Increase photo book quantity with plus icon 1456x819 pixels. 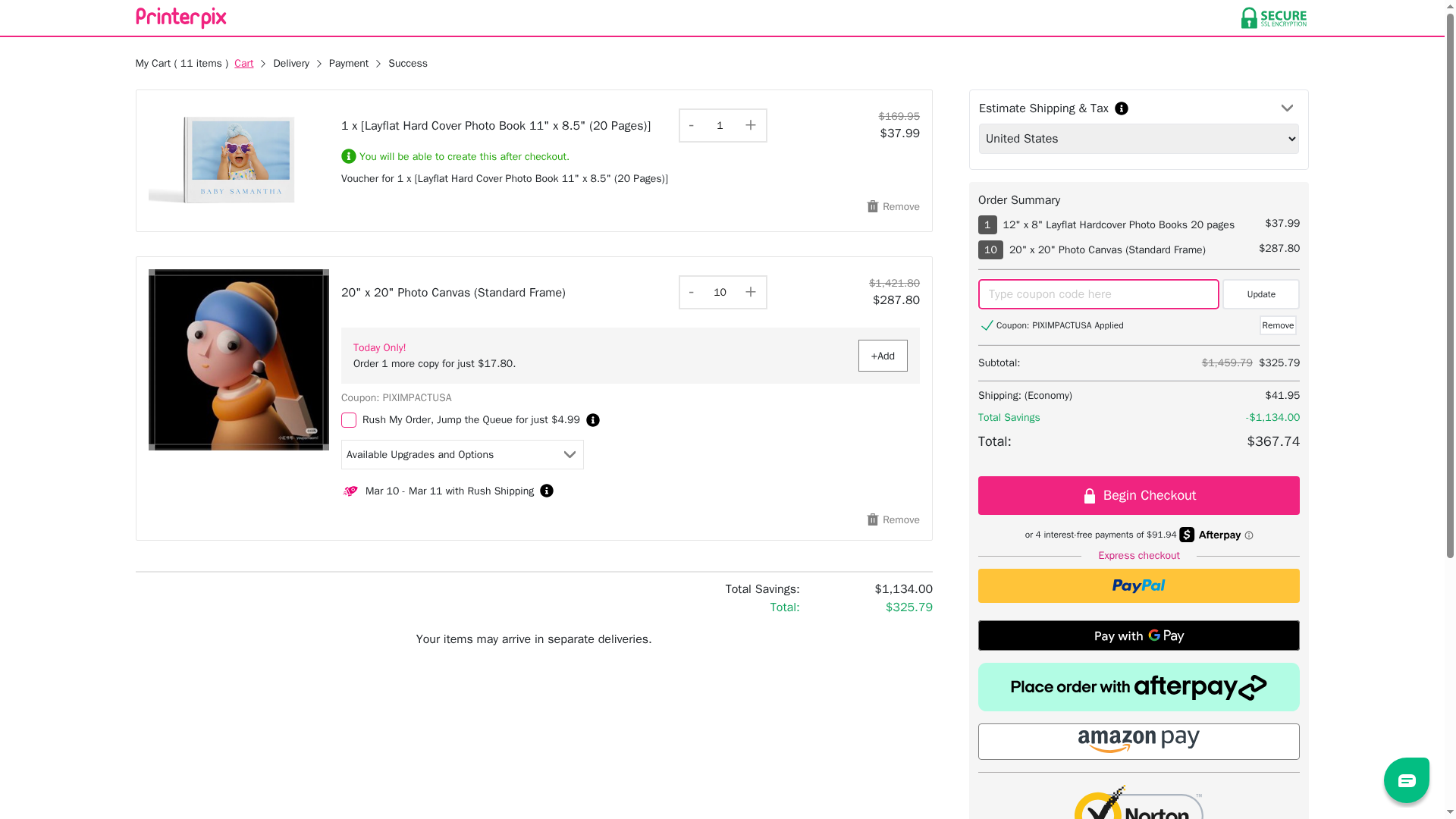[x=750, y=125]
